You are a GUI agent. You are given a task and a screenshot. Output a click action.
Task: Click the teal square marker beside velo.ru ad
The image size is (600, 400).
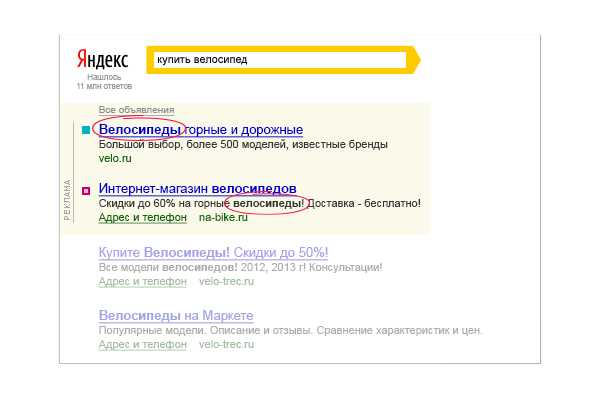[x=86, y=130]
